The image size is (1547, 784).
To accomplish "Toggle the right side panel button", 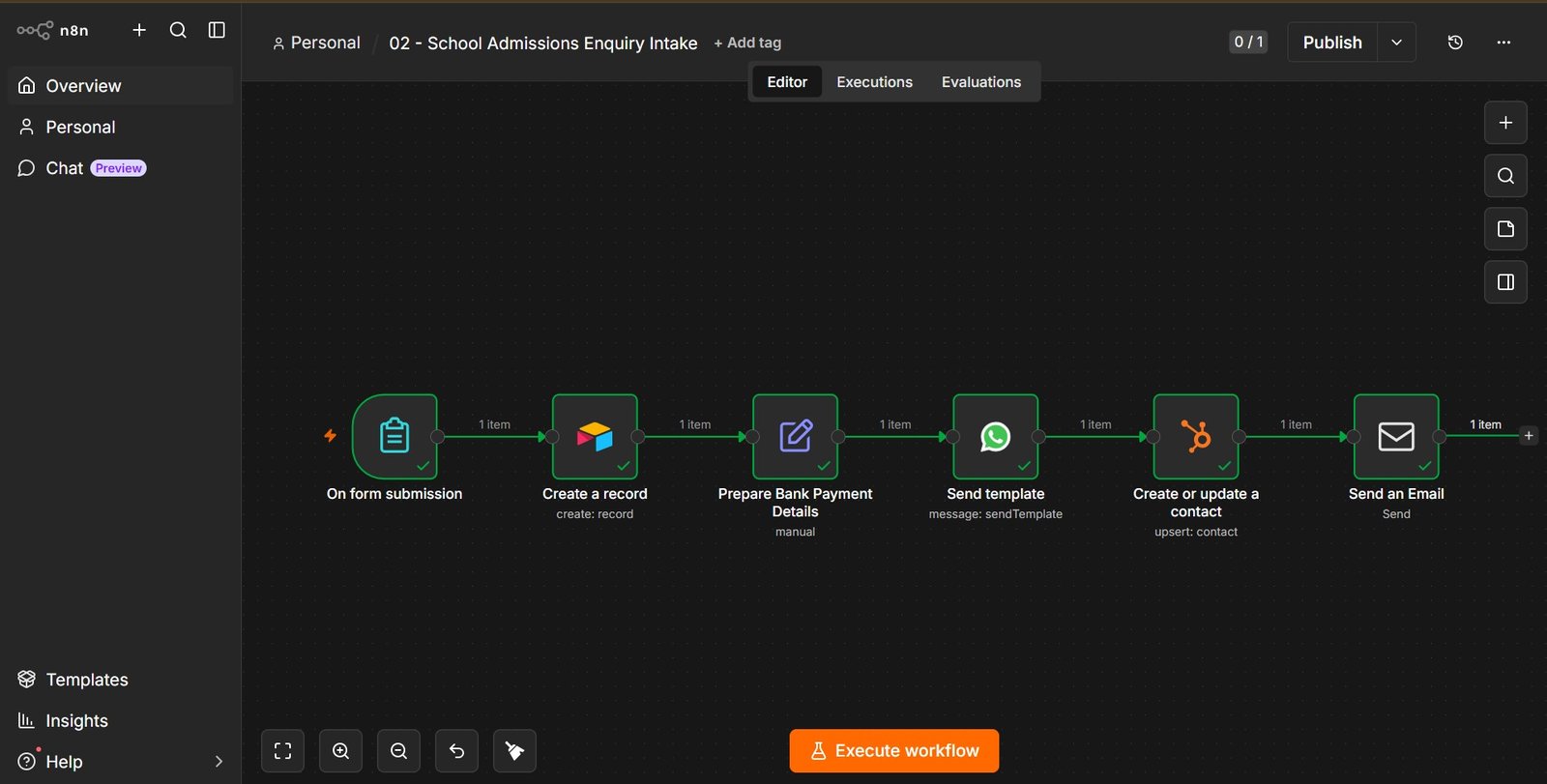I will (1505, 282).
